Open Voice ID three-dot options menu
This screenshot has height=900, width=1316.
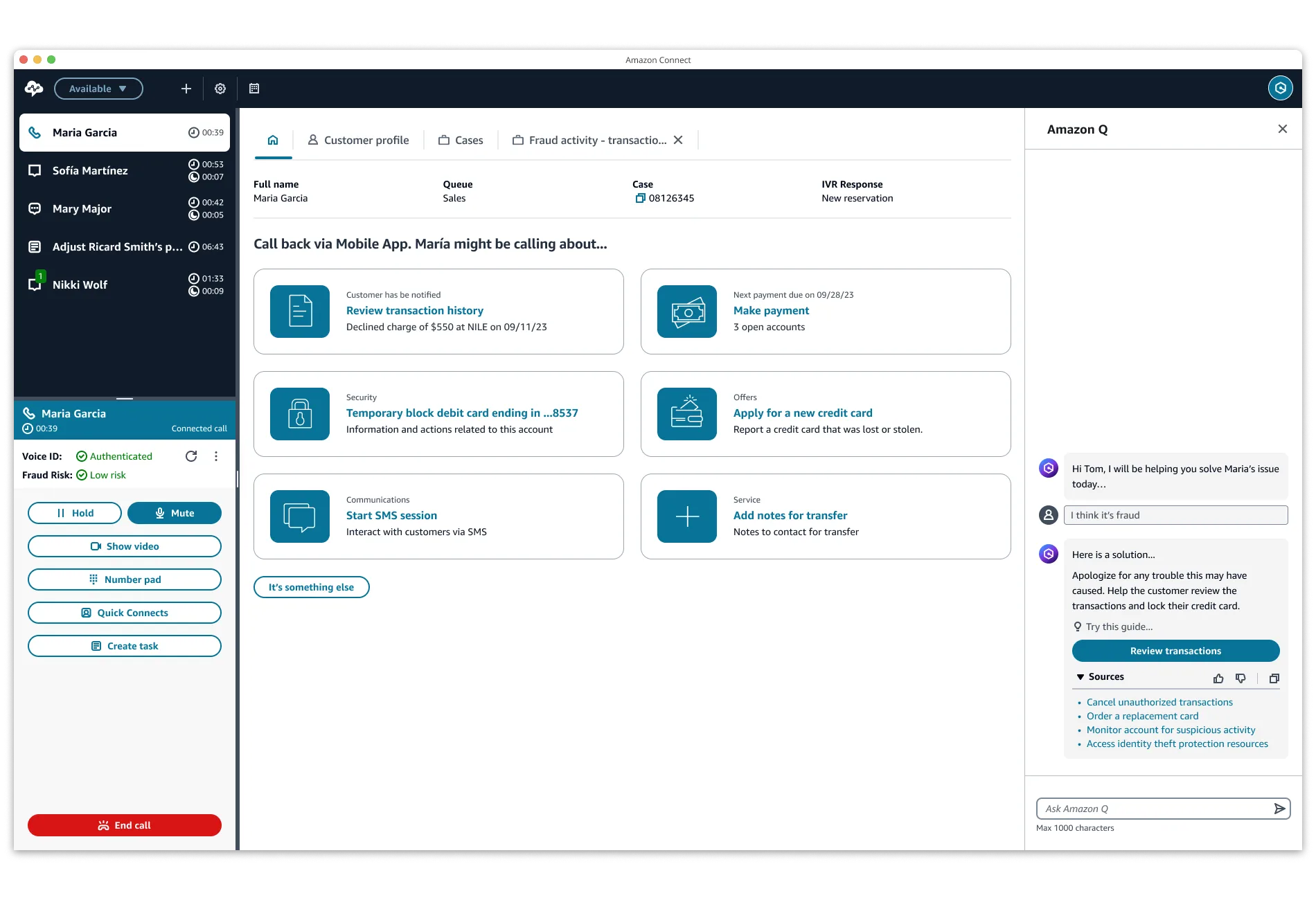coord(216,456)
